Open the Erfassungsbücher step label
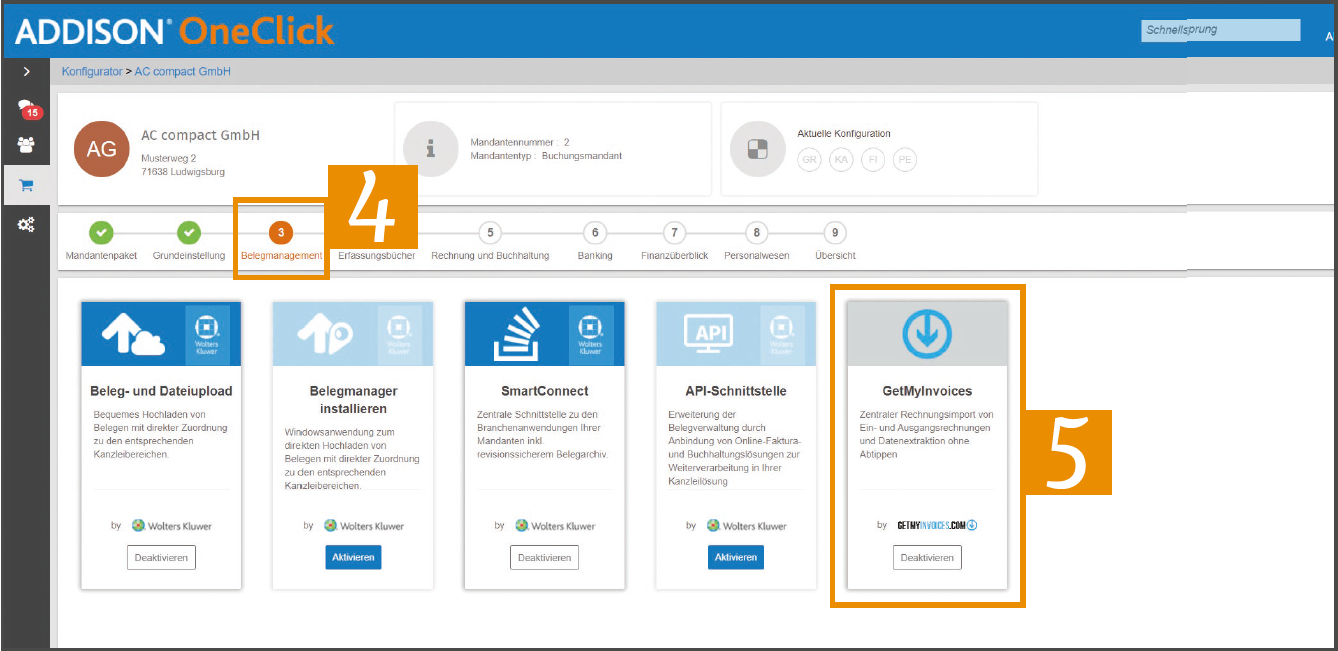1338x651 pixels. point(377,255)
